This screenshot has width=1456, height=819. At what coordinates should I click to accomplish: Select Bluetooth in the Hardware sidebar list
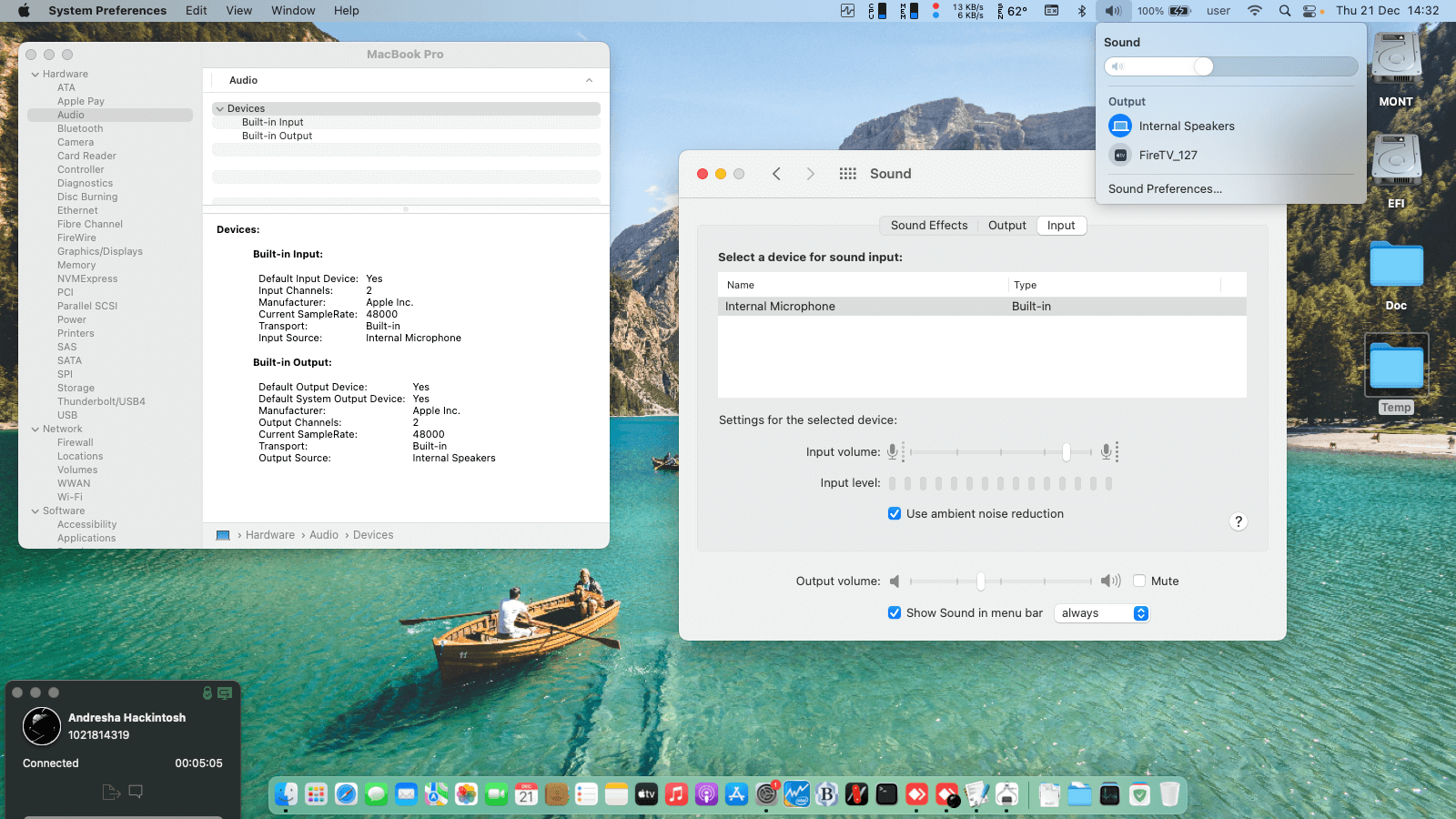pos(80,129)
